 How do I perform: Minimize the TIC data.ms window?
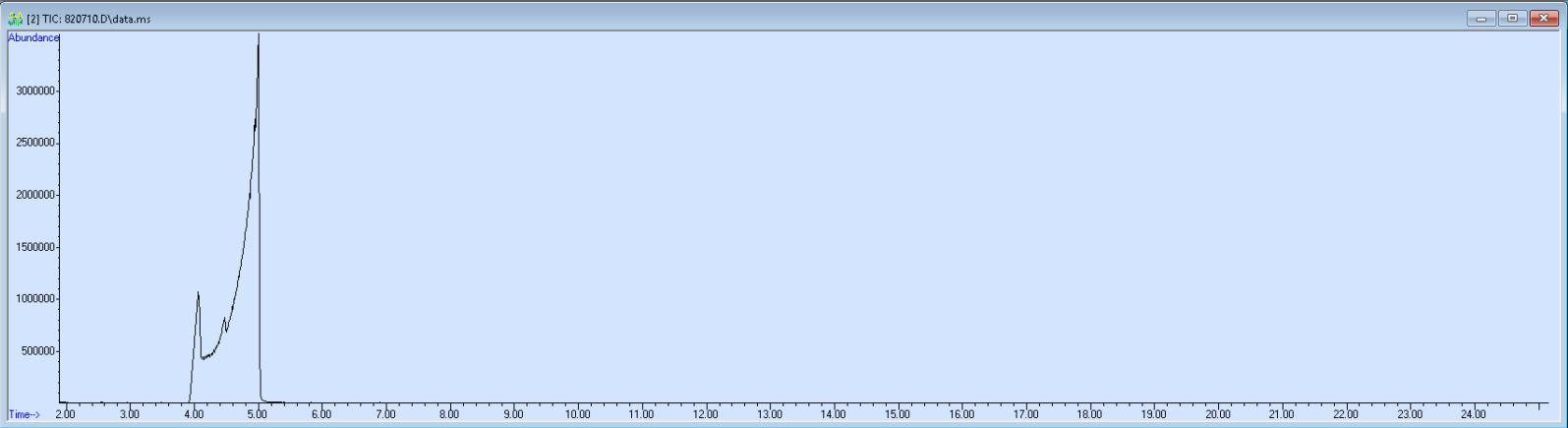click(x=1481, y=18)
